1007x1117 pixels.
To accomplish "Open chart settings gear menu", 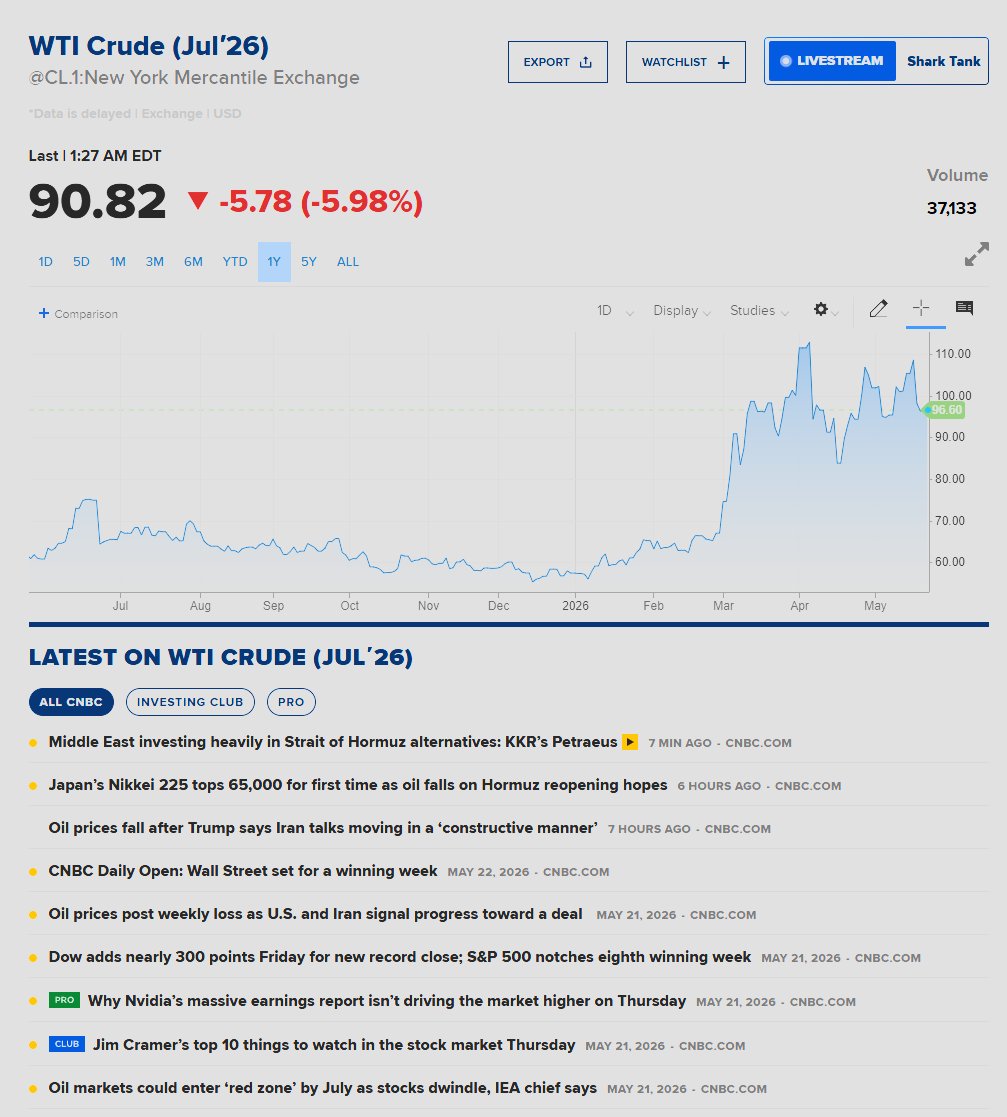I will (825, 309).
